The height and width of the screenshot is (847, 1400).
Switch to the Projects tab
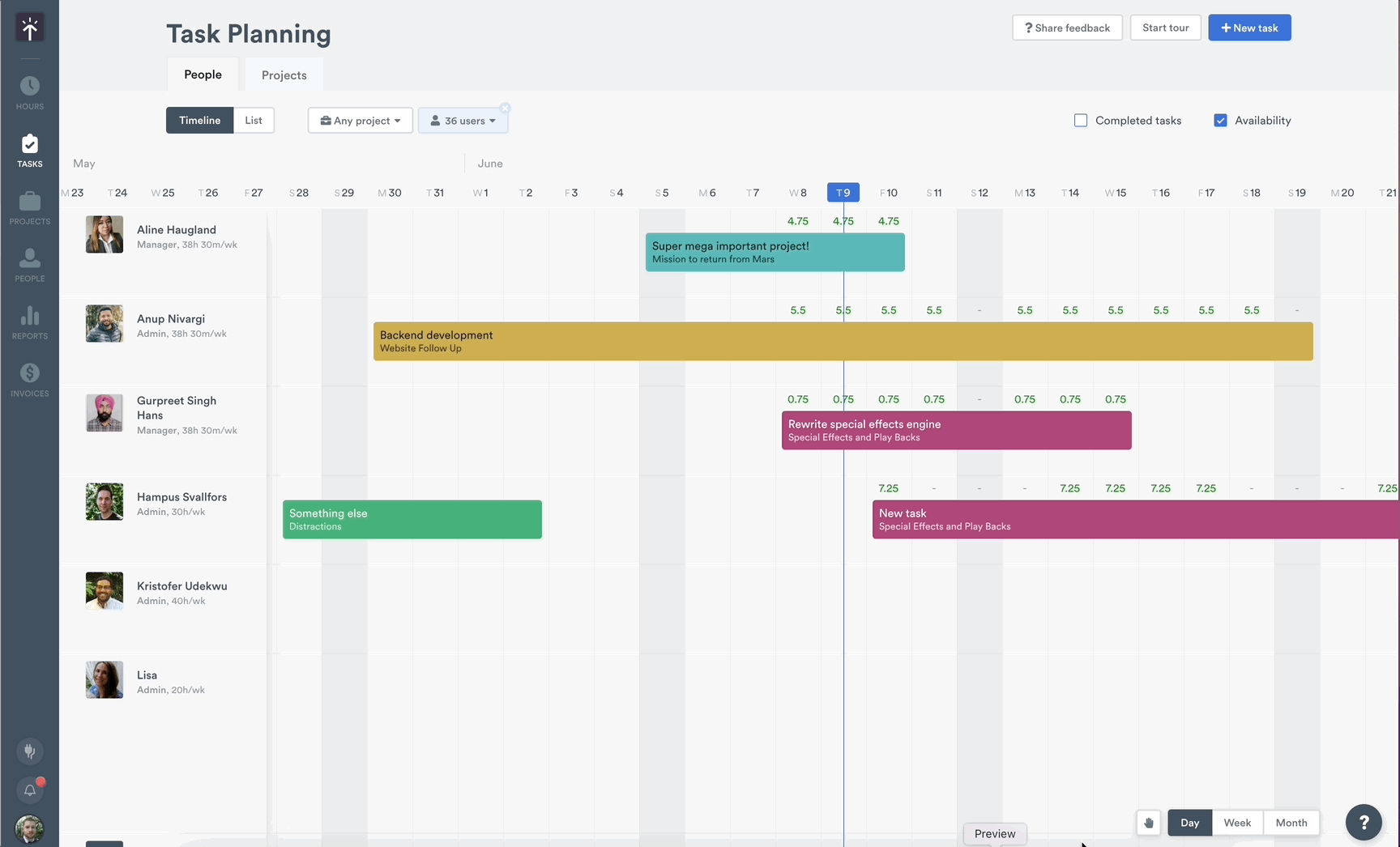click(x=284, y=74)
